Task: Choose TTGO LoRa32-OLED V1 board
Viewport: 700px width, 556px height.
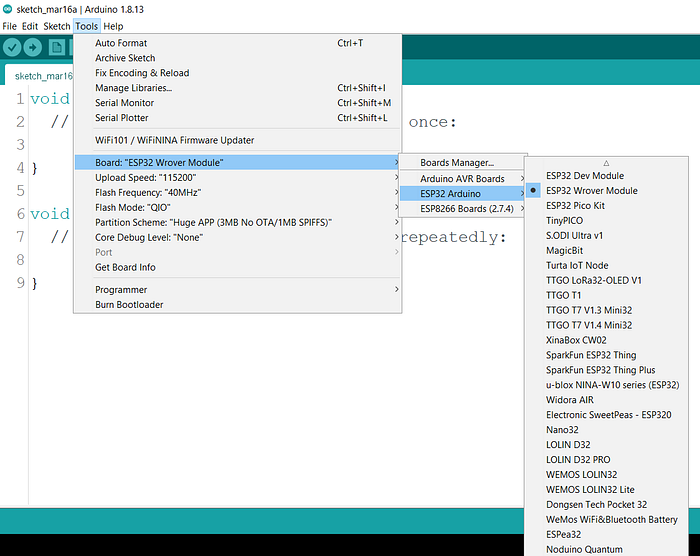Action: click(606, 280)
